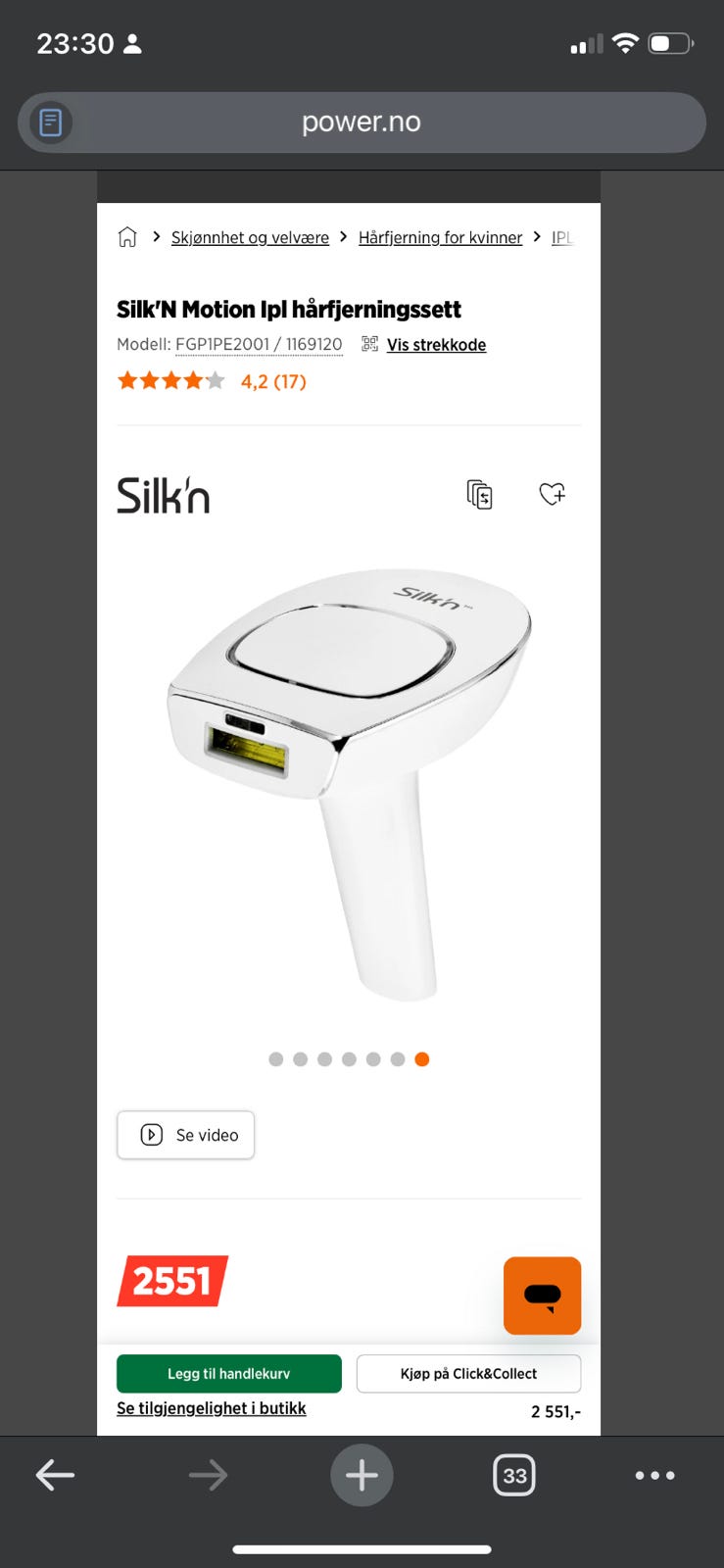Open Skjønnhet og velvære breadcrumb

pos(250,237)
